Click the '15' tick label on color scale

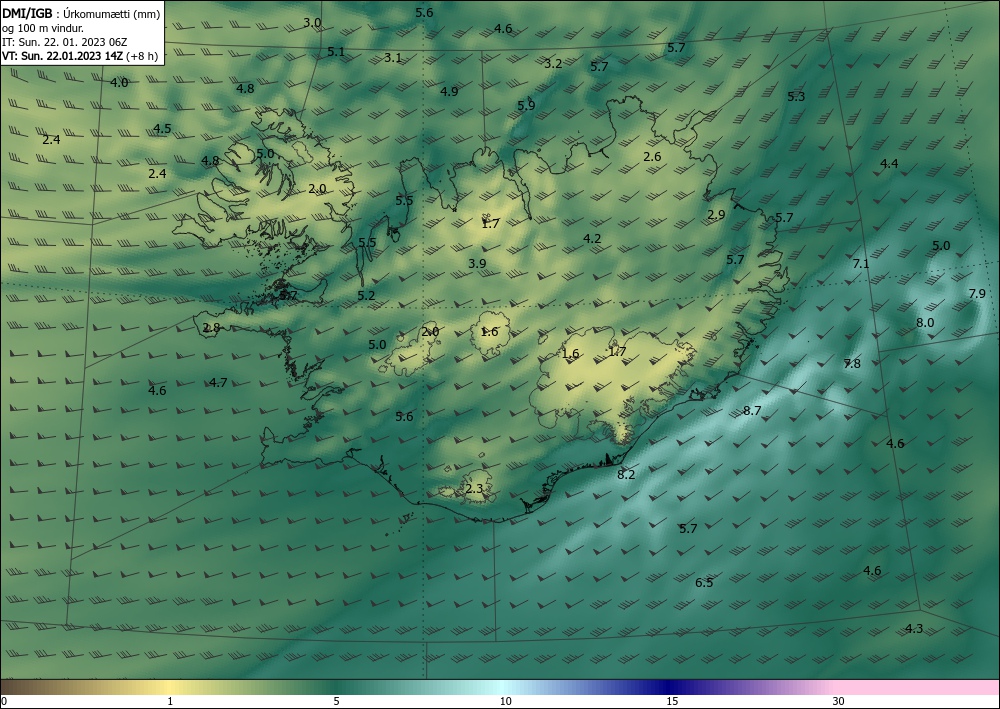pyautogui.click(x=672, y=701)
